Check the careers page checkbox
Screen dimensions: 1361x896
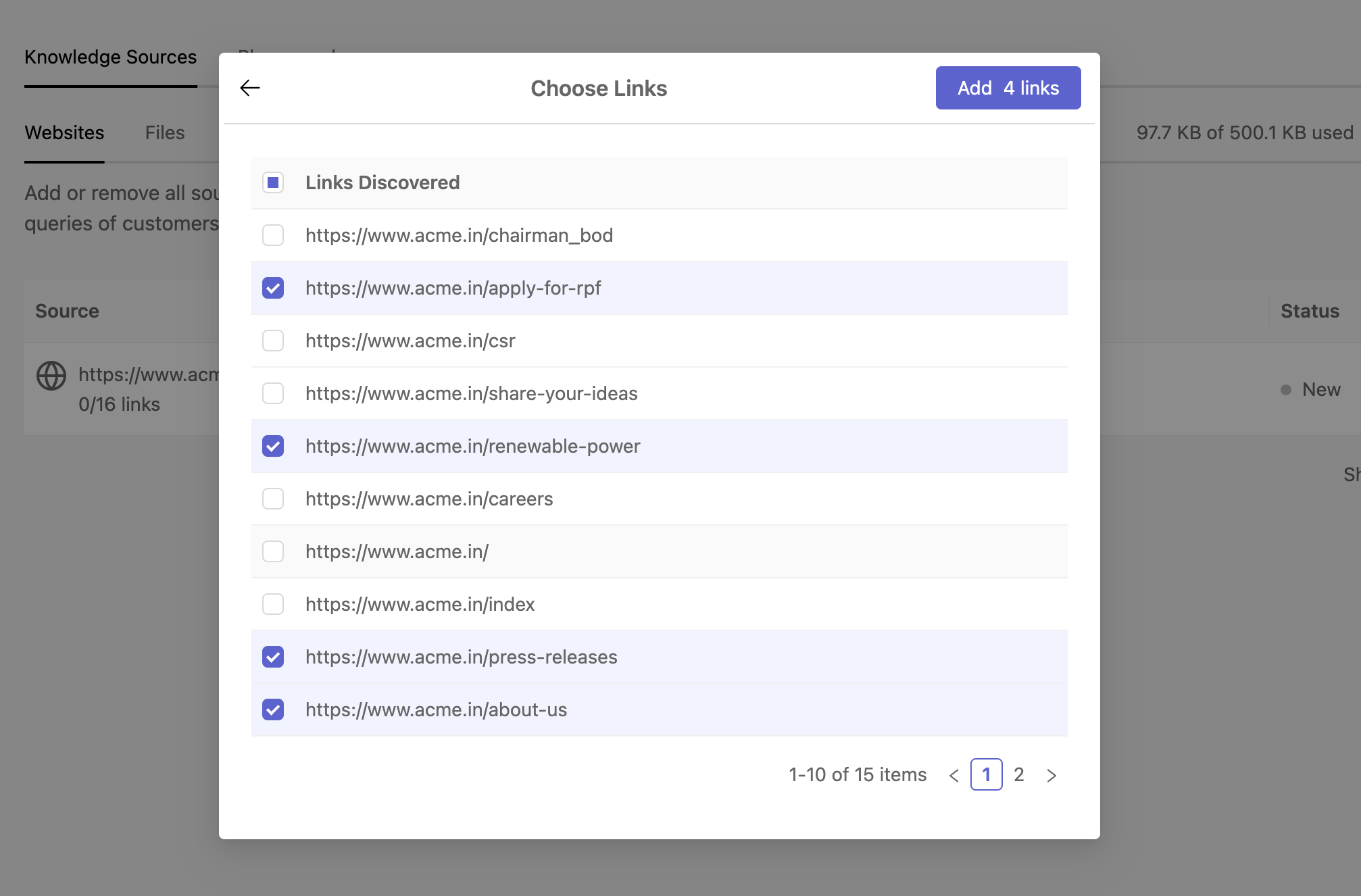tap(273, 499)
